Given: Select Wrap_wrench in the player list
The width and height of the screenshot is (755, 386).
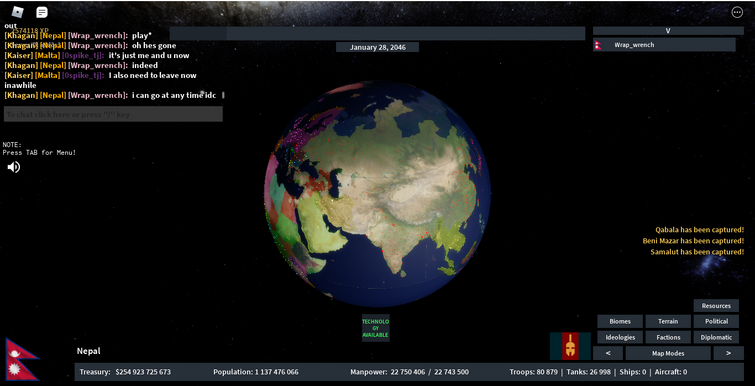Looking at the screenshot, I should coord(664,45).
